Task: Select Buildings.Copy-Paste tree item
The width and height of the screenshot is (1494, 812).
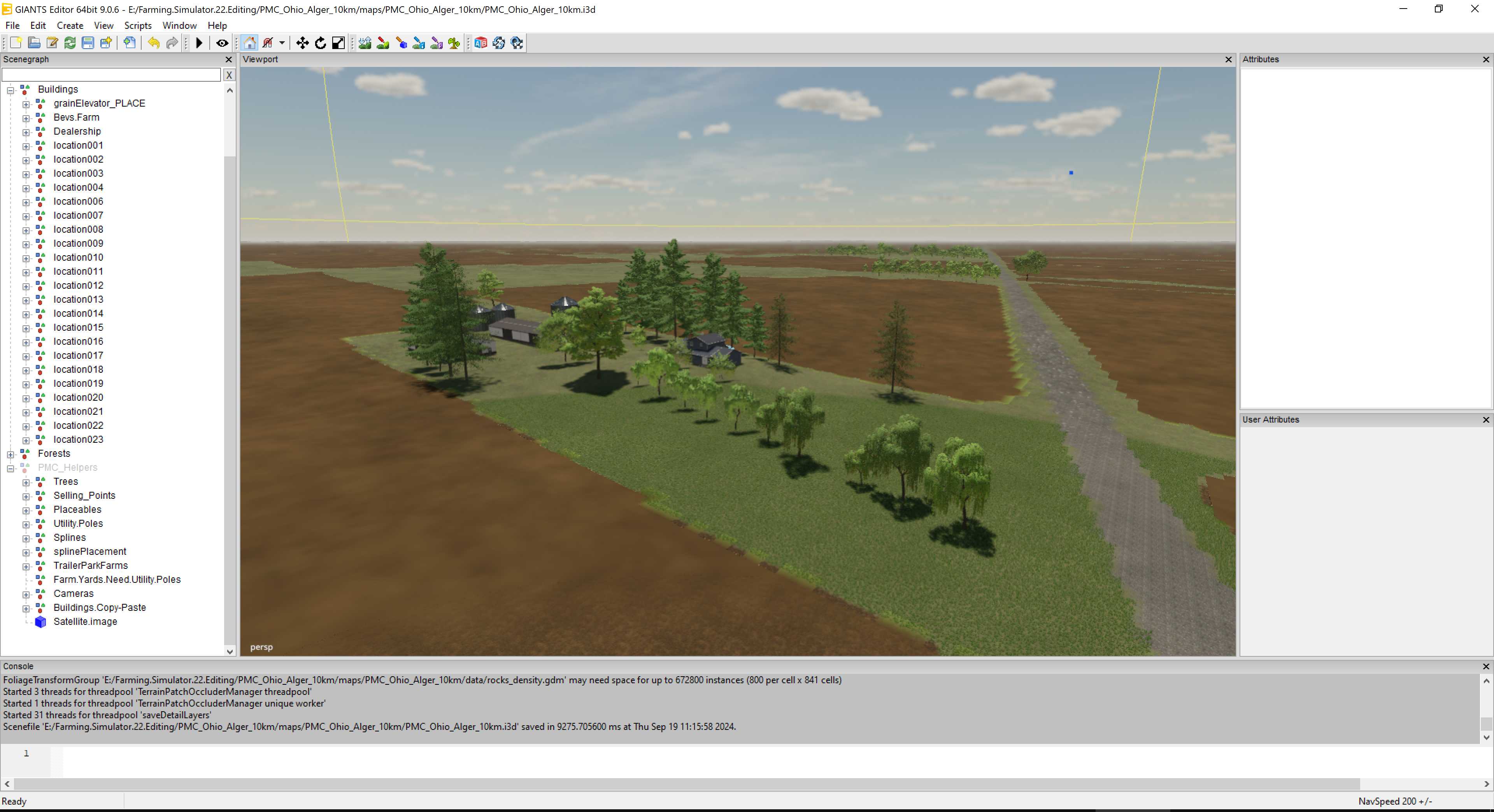Action: point(100,607)
